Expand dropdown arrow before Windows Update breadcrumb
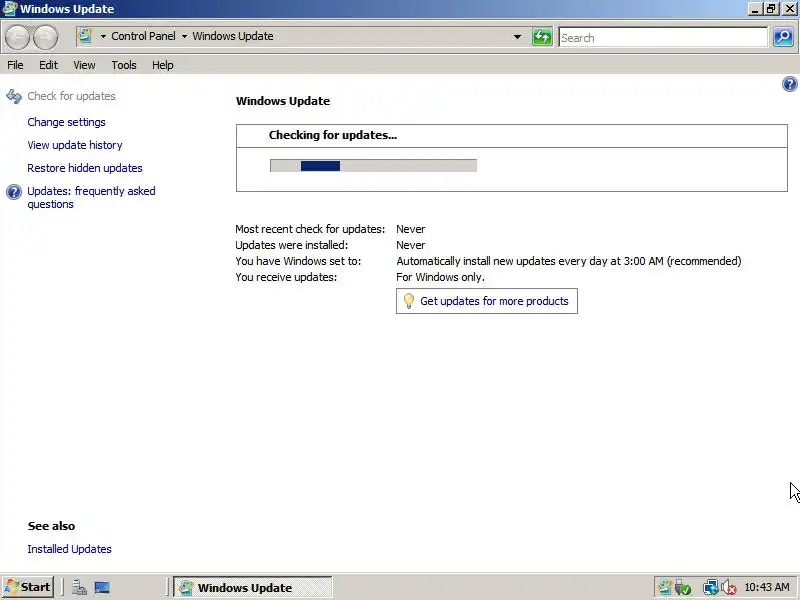 [184, 36]
